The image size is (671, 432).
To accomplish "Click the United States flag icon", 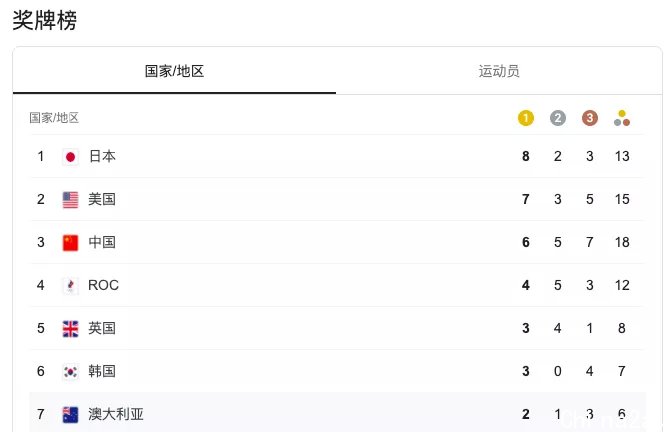I will (71, 200).
